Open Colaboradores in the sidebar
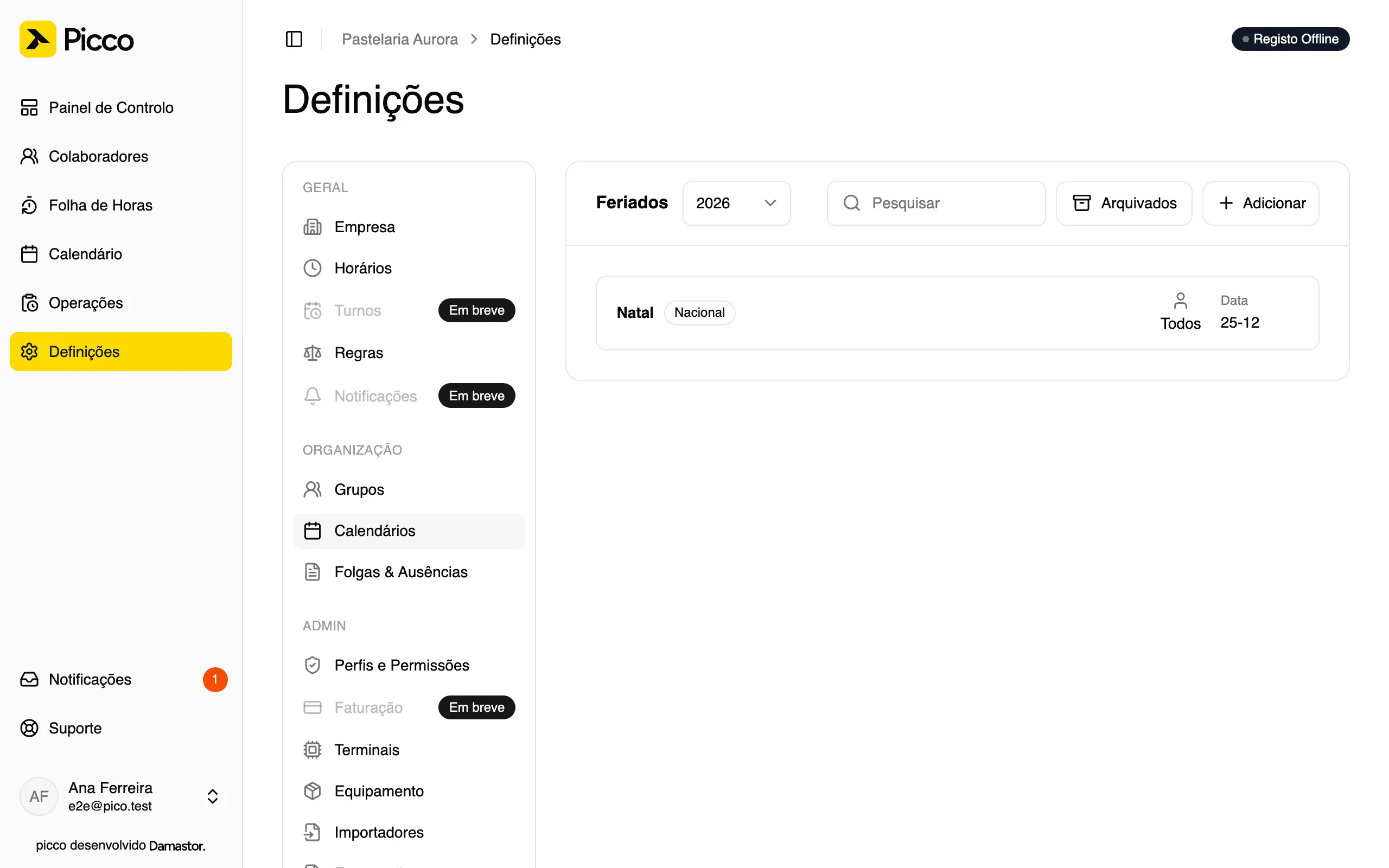Image resolution: width=1389 pixels, height=868 pixels. tap(120, 156)
